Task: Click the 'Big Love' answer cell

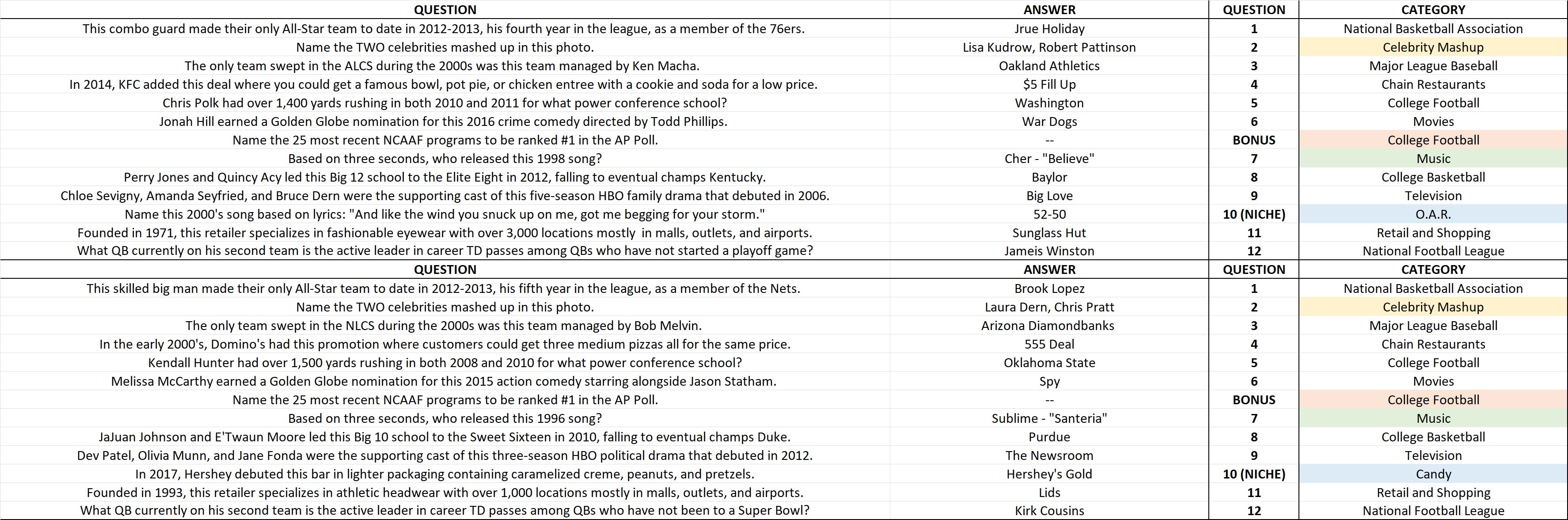Action: pos(1049,196)
